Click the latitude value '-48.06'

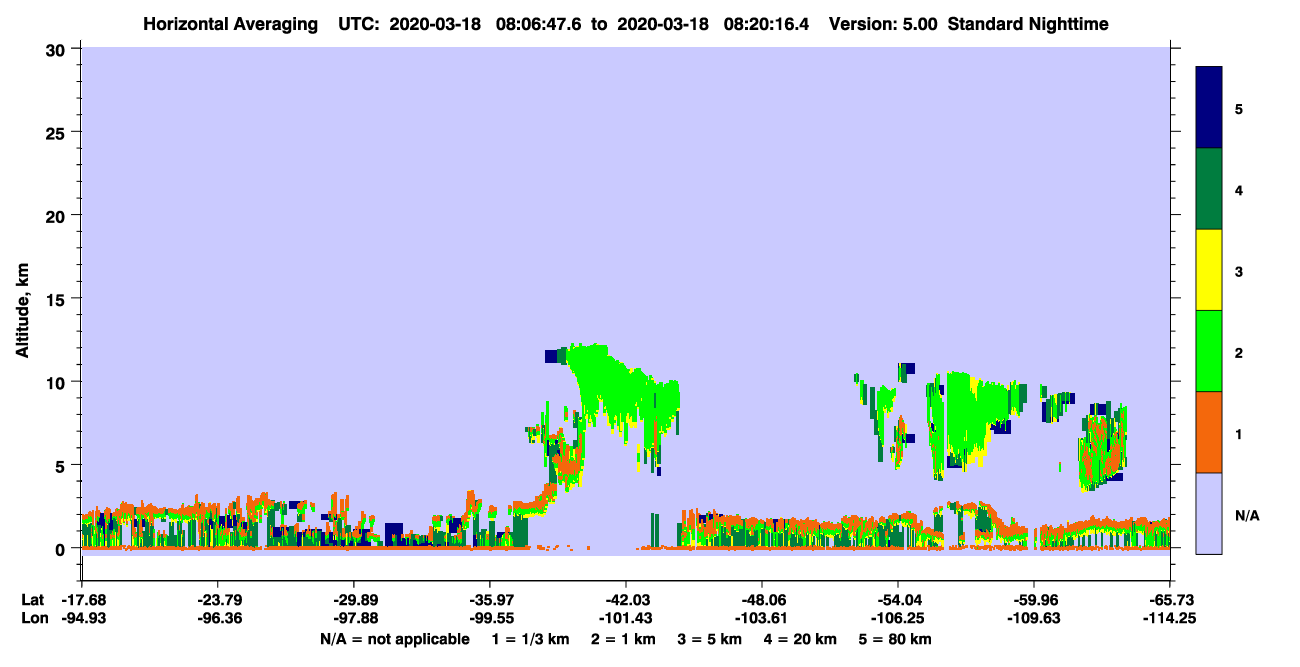pyautogui.click(x=762, y=600)
